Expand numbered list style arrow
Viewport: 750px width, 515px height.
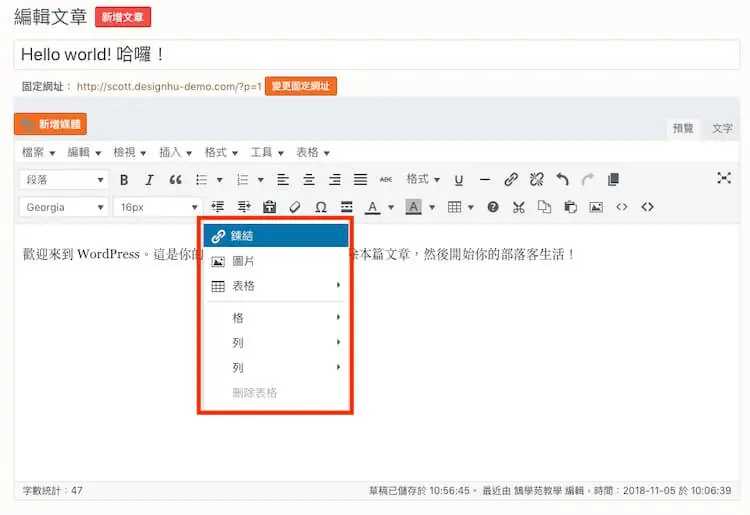[x=261, y=180]
